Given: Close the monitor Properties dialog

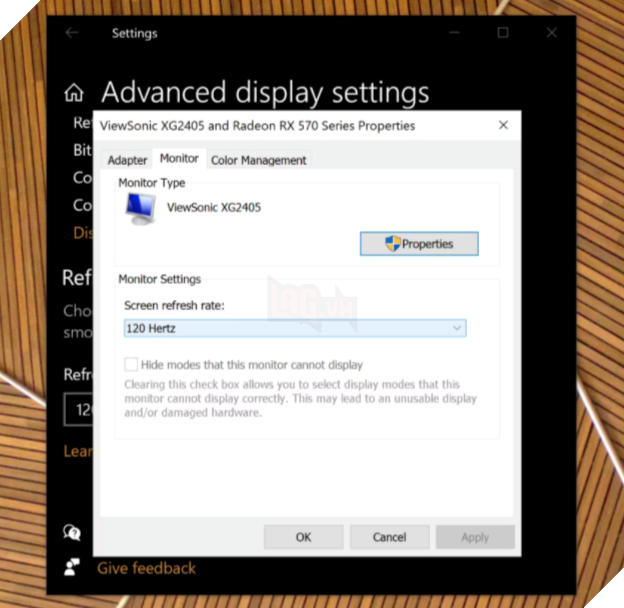Looking at the screenshot, I should (x=503, y=126).
